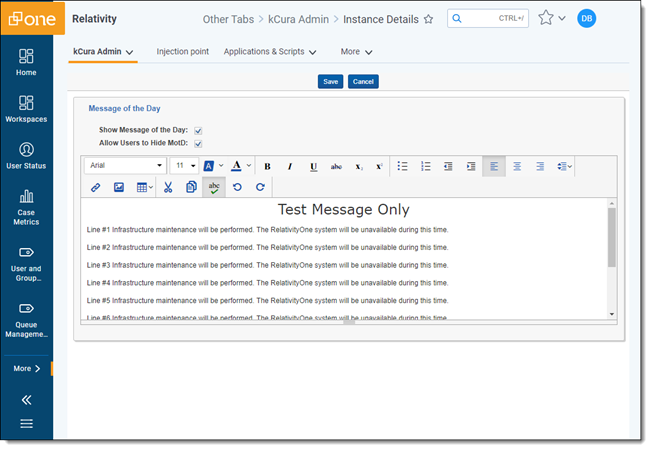Viewport: 650px width, 449px height.
Task: Open the text color picker
Action: pyautogui.click(x=240, y=166)
